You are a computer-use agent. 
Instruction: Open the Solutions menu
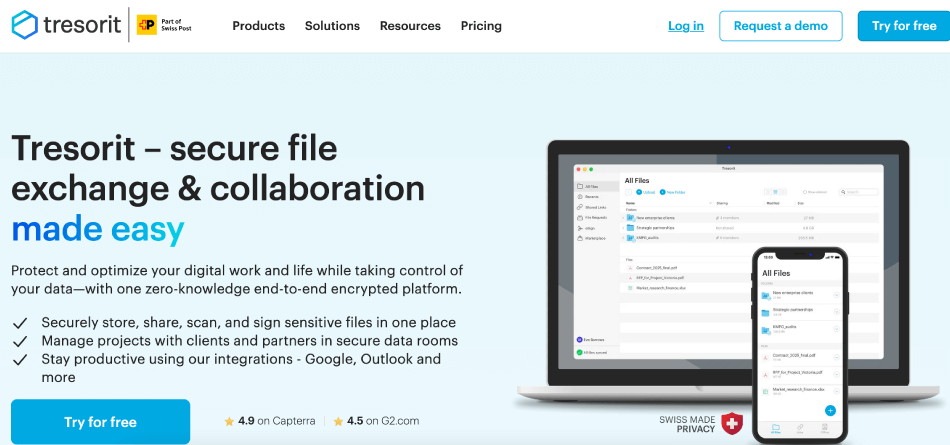[332, 26]
